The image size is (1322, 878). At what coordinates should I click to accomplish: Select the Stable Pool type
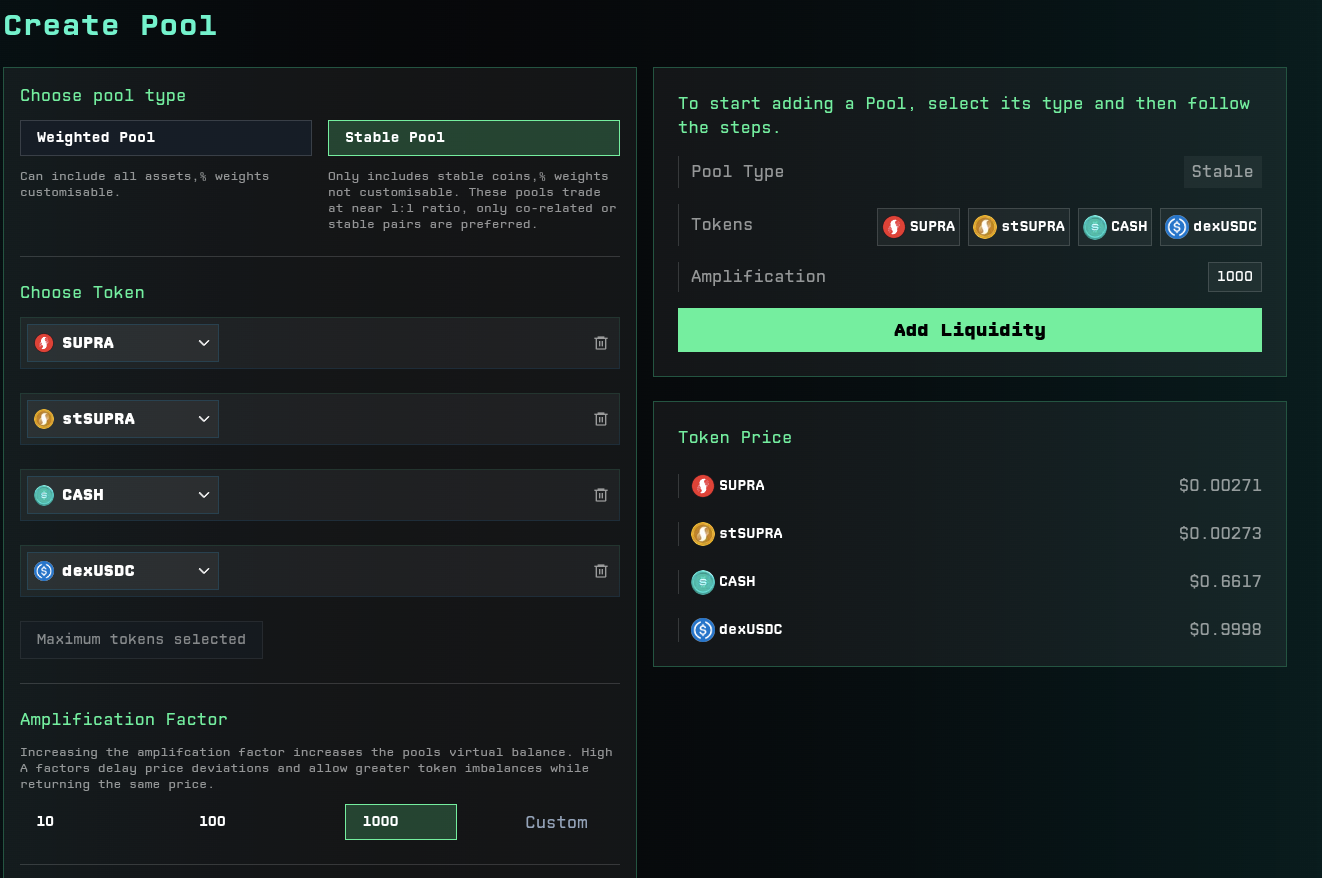point(473,138)
